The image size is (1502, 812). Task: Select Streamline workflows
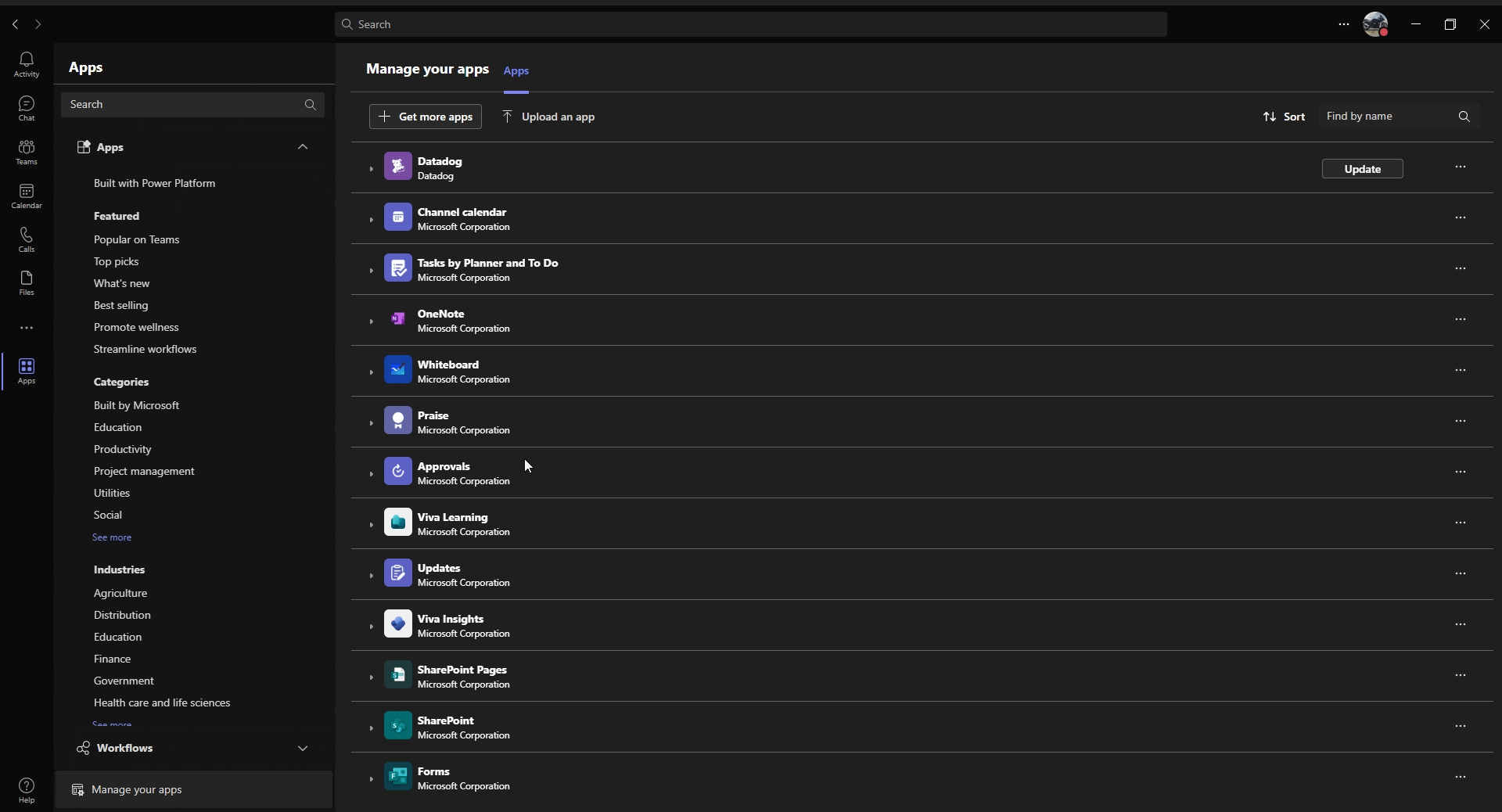[x=145, y=349]
